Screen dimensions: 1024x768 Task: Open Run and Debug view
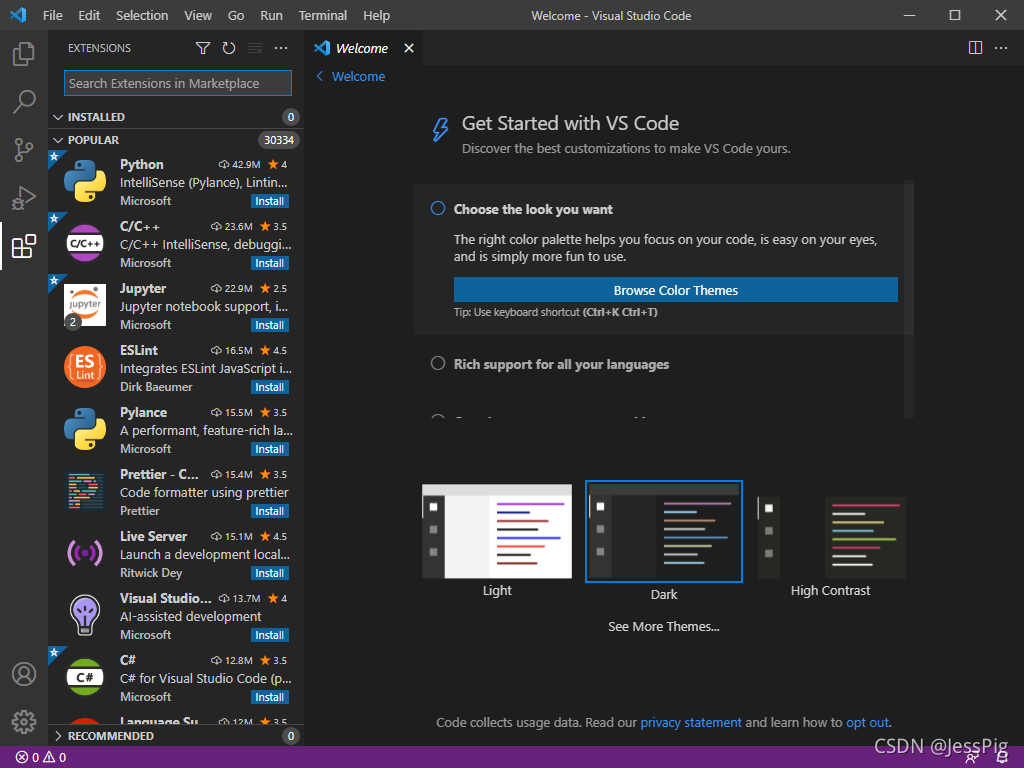[x=24, y=198]
